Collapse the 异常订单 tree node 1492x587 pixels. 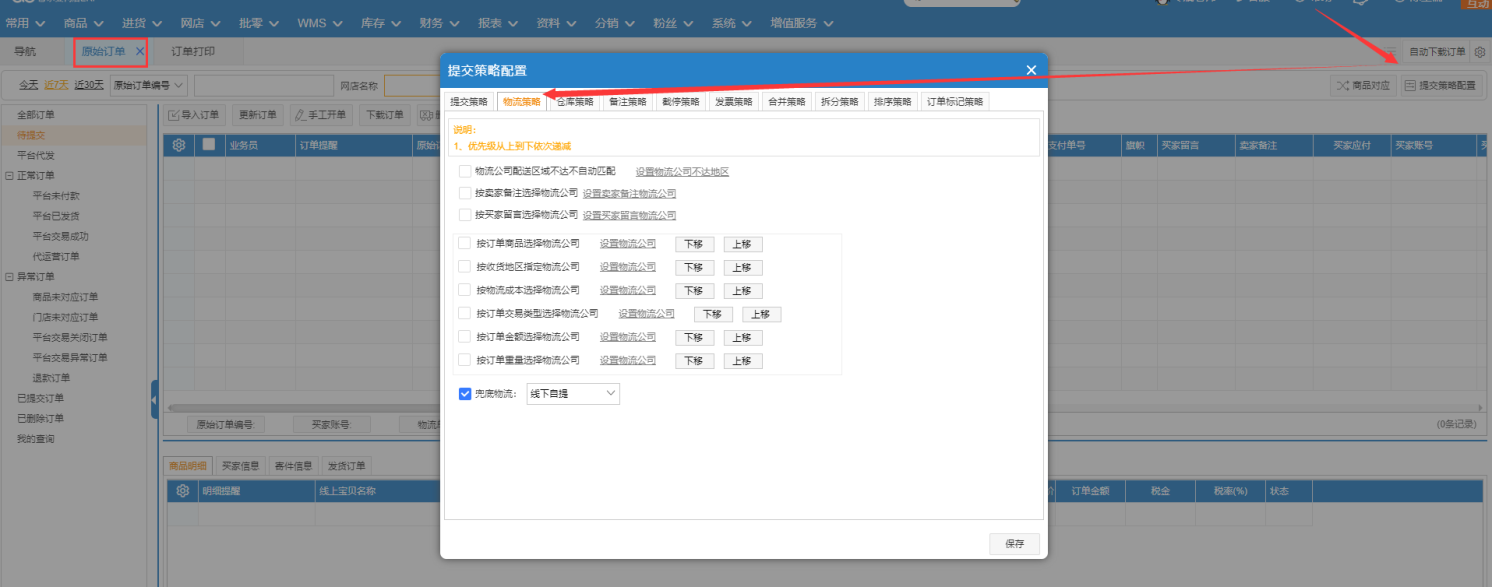point(9,277)
